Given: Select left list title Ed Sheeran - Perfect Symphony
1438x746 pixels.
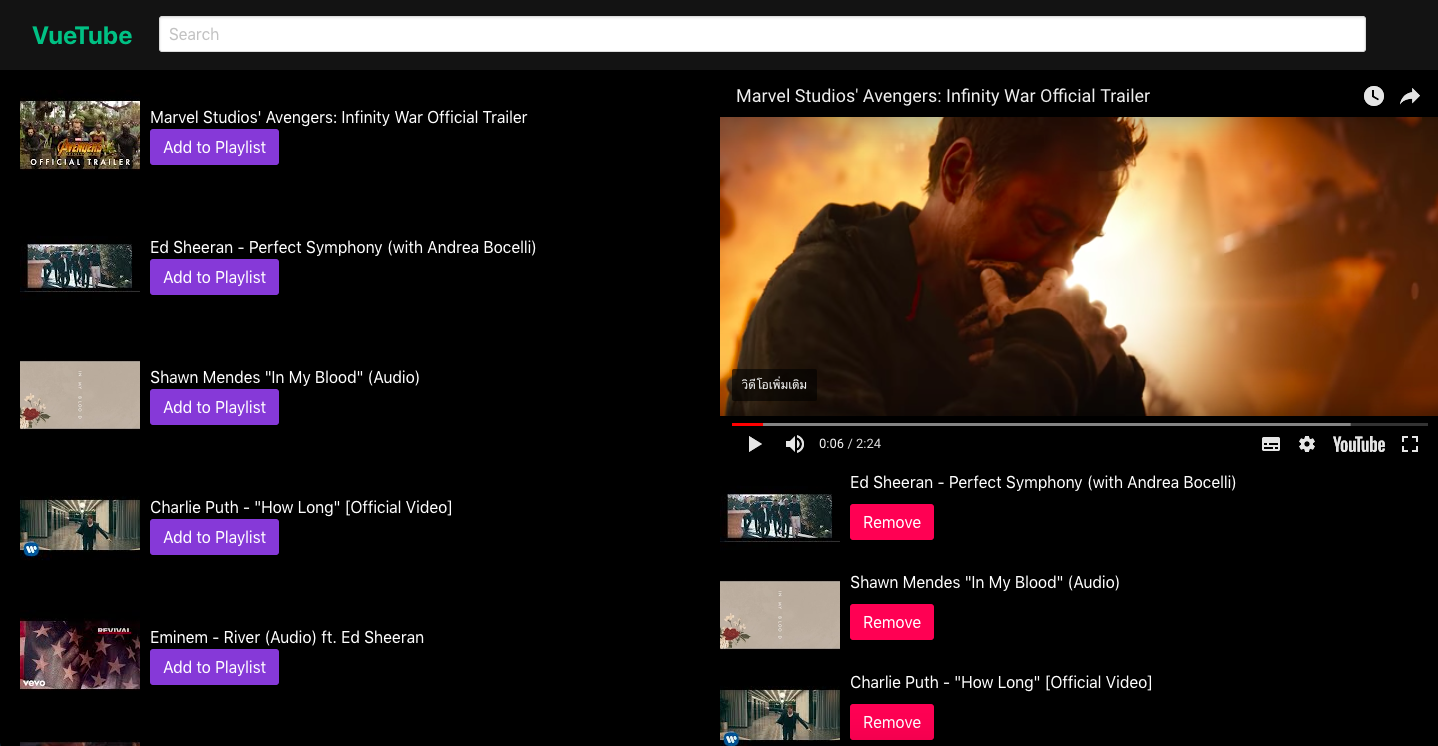Looking at the screenshot, I should click(343, 247).
